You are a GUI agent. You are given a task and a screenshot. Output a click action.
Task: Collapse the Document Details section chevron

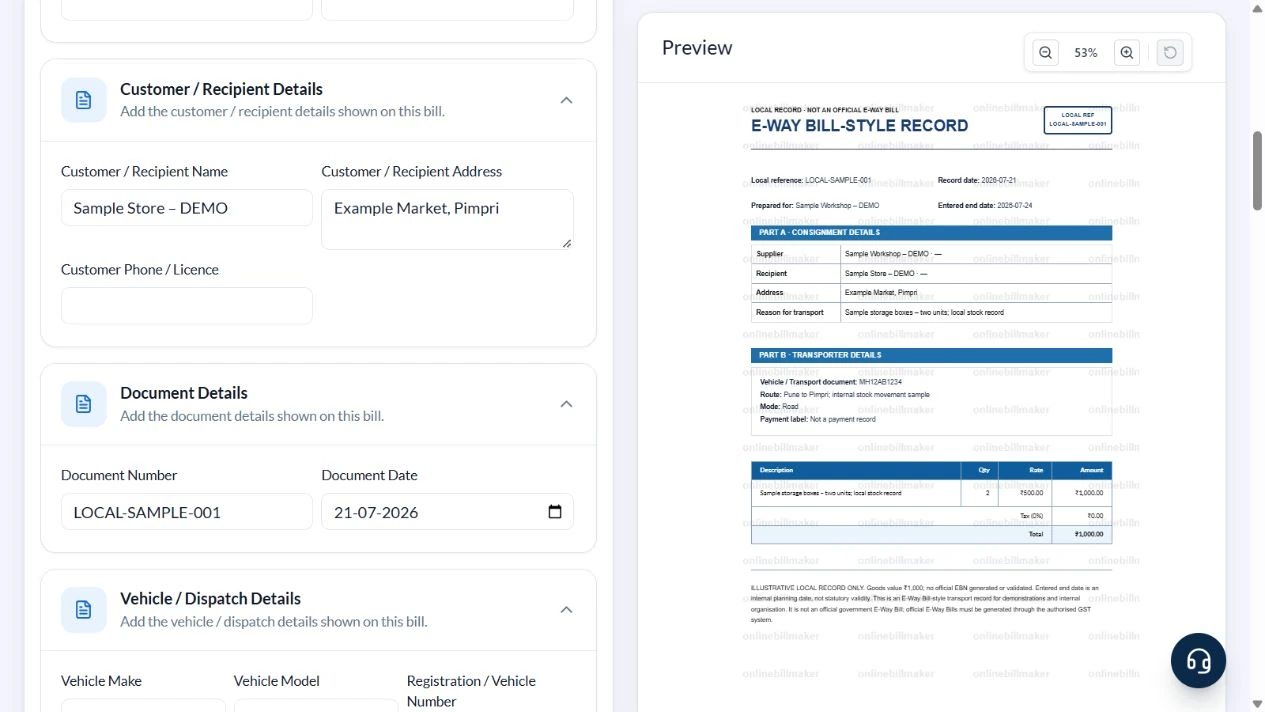click(x=566, y=404)
